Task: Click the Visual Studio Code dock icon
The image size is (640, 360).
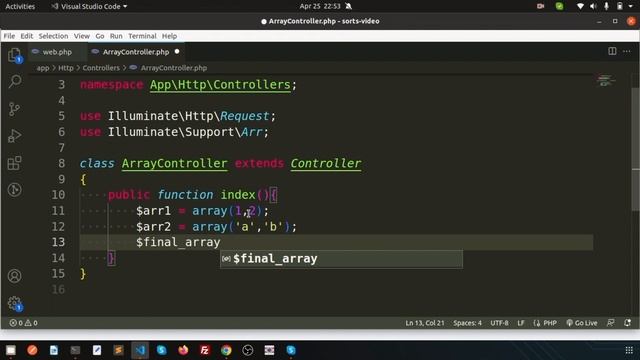Action: [x=140, y=350]
